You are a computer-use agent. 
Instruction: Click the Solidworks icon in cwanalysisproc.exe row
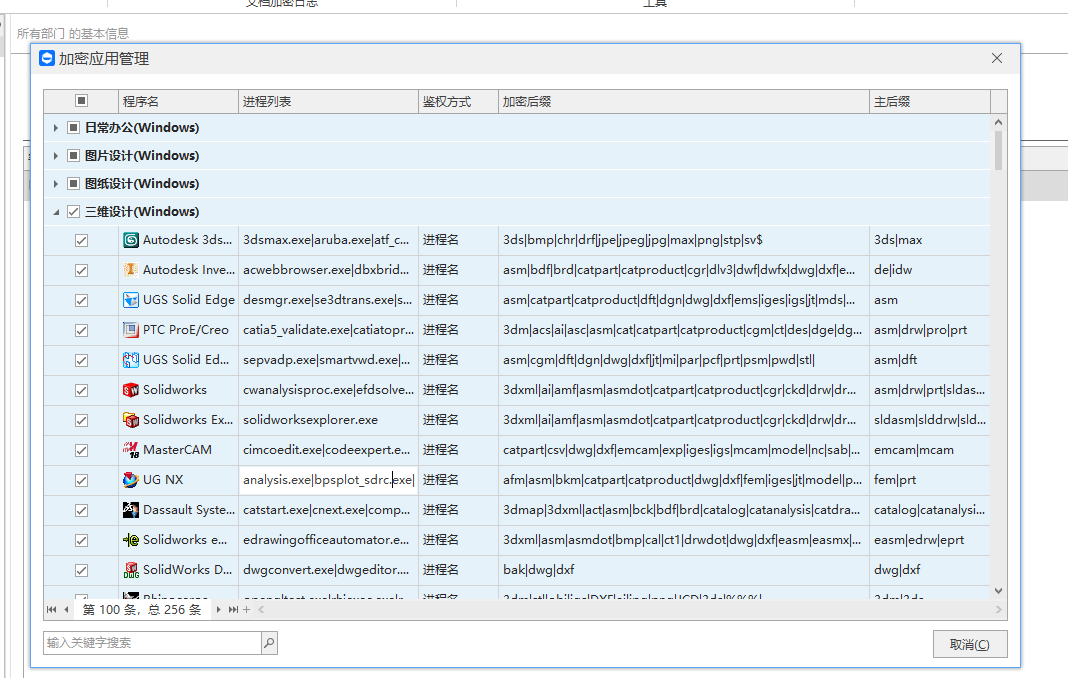pyautogui.click(x=131, y=390)
